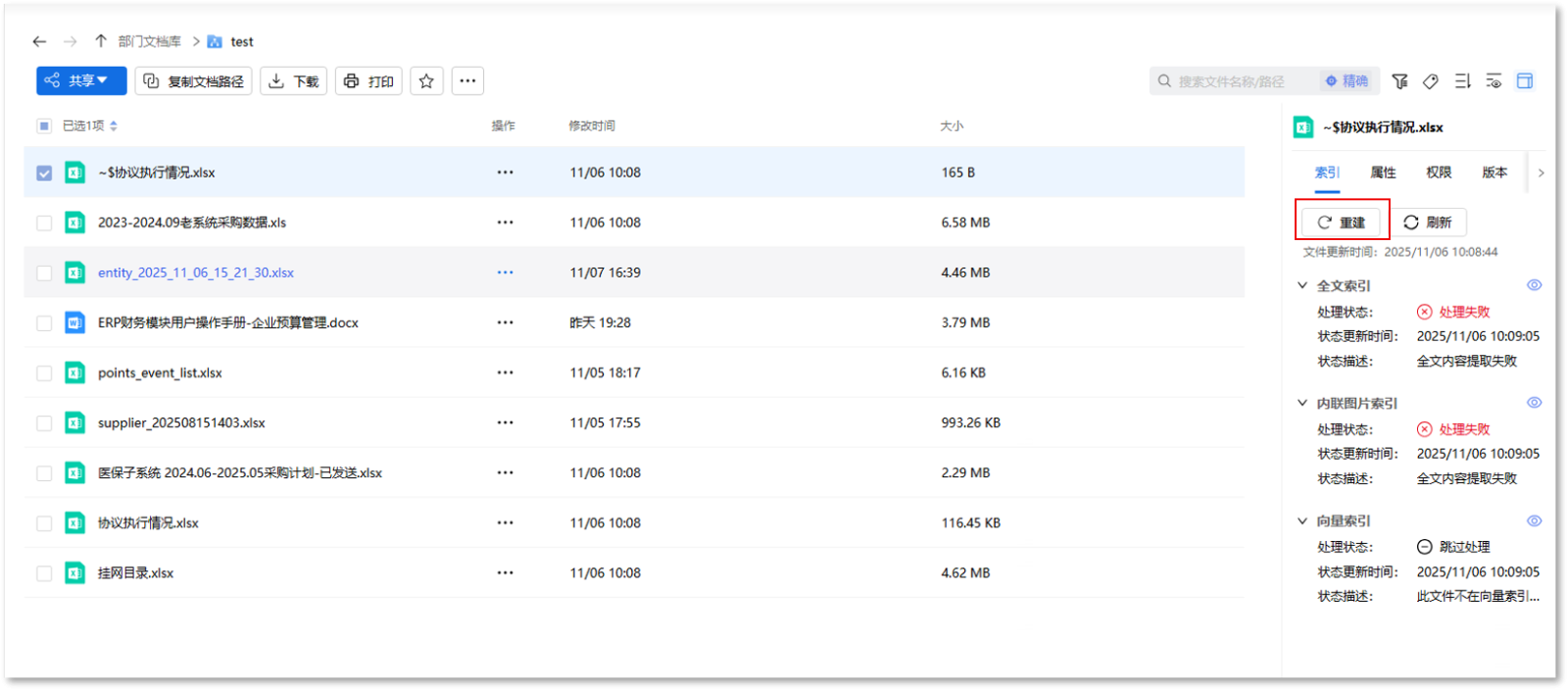
Task: Go back with the left arrow
Action: [x=39, y=41]
